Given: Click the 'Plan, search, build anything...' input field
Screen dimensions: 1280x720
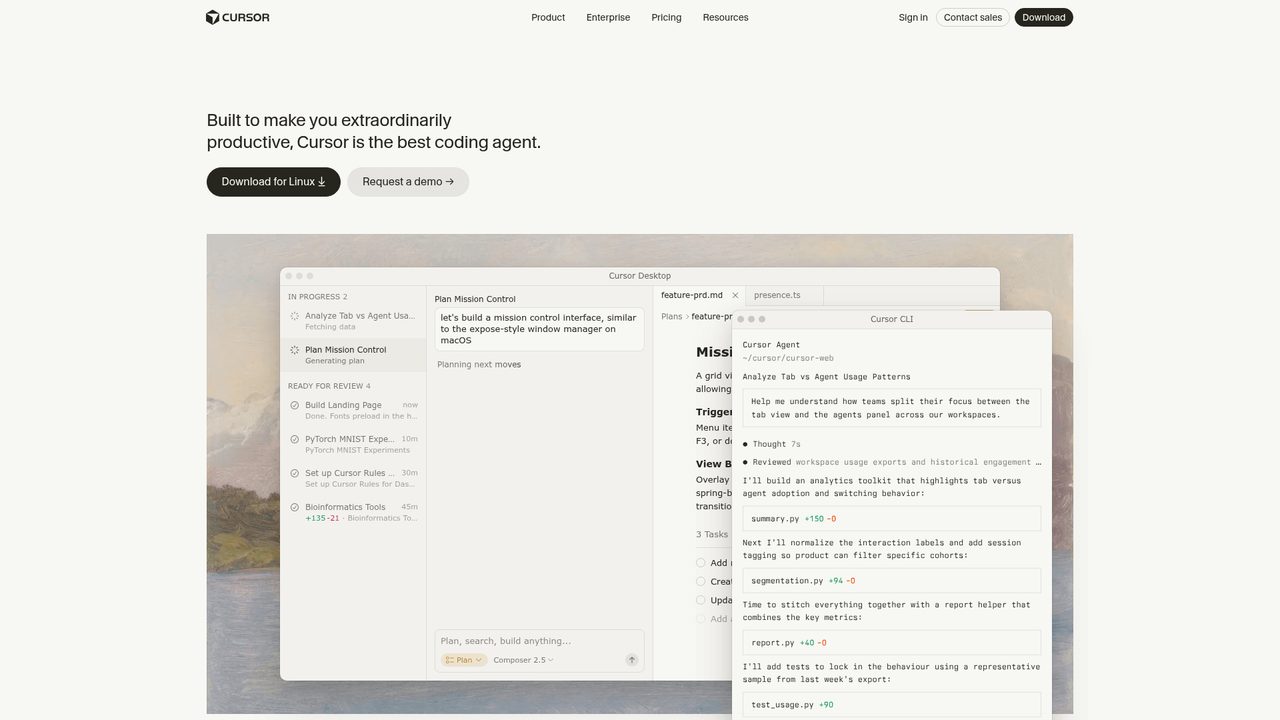Looking at the screenshot, I should (x=540, y=641).
